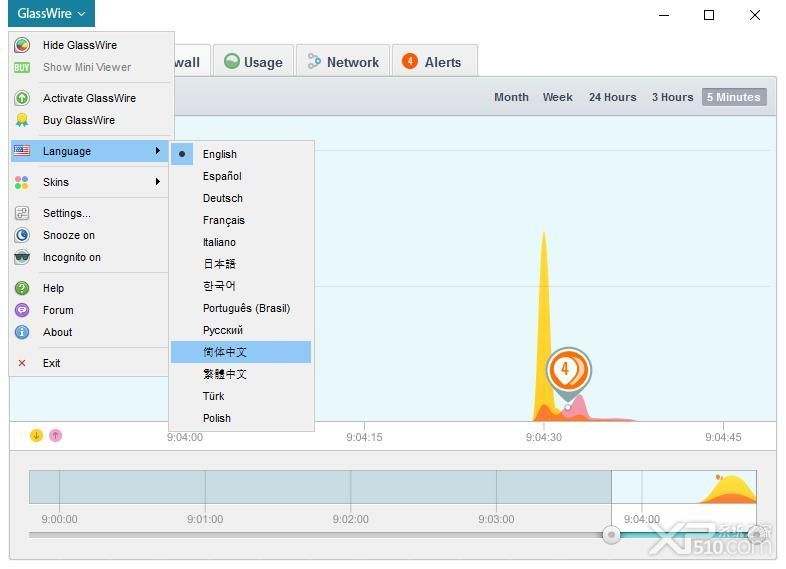Click the BUY badge beside Show Mini Viewer
The image size is (786, 569).
(x=22, y=67)
